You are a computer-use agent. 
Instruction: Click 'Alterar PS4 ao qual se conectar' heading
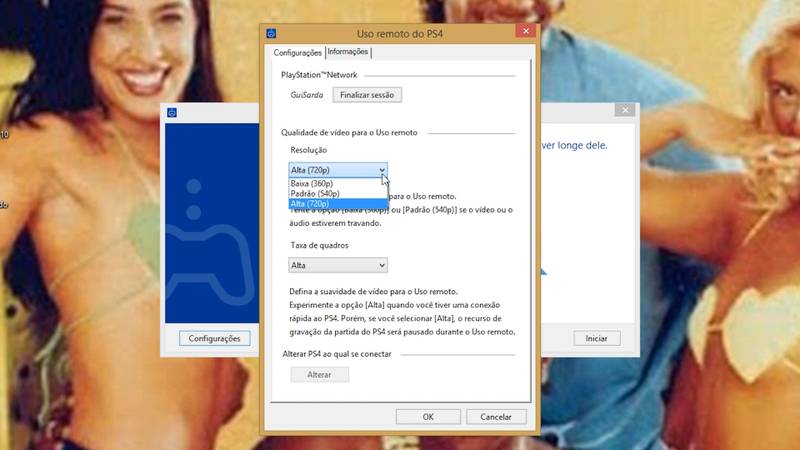click(337, 354)
